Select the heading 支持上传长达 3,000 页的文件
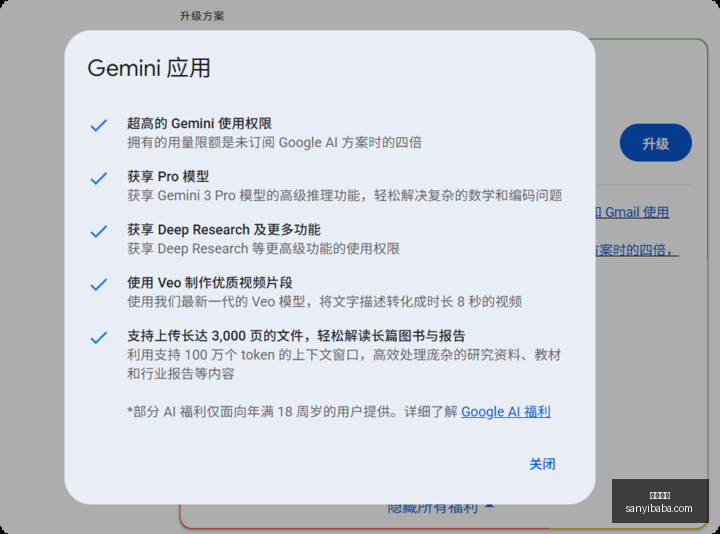Screen dimensions: 720x534 [296, 336]
